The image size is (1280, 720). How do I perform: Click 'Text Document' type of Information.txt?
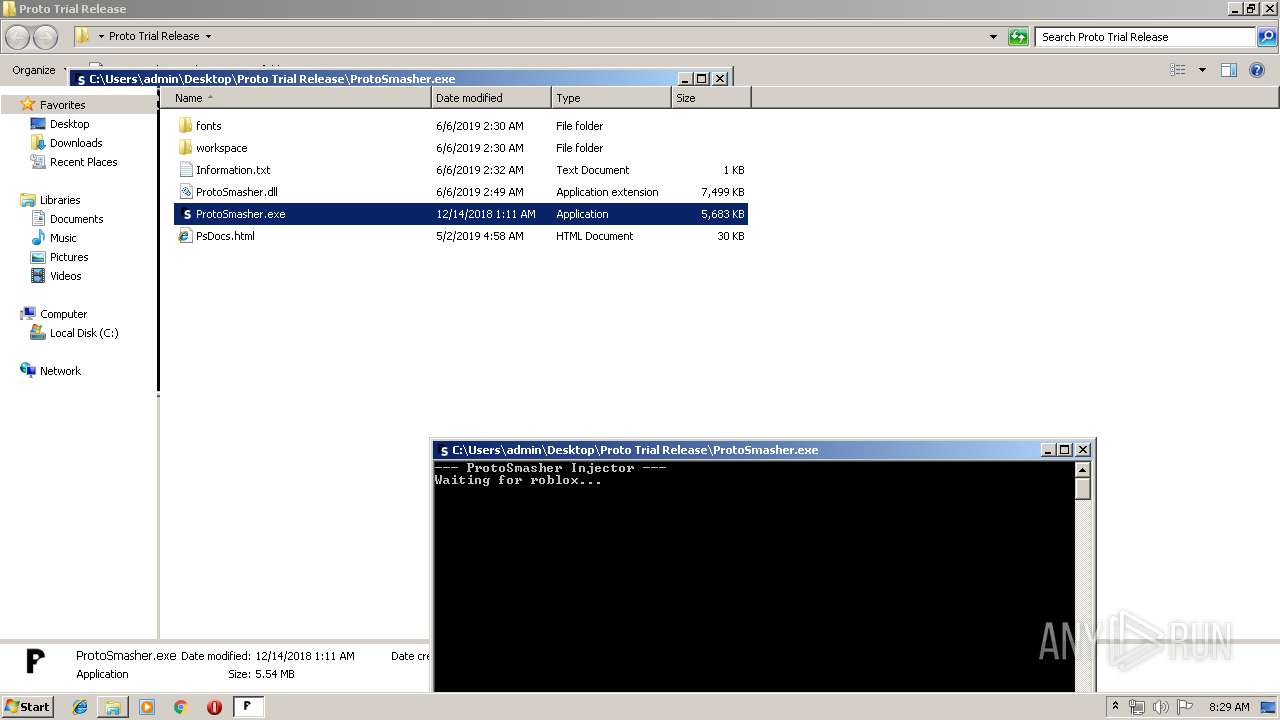click(x=593, y=170)
